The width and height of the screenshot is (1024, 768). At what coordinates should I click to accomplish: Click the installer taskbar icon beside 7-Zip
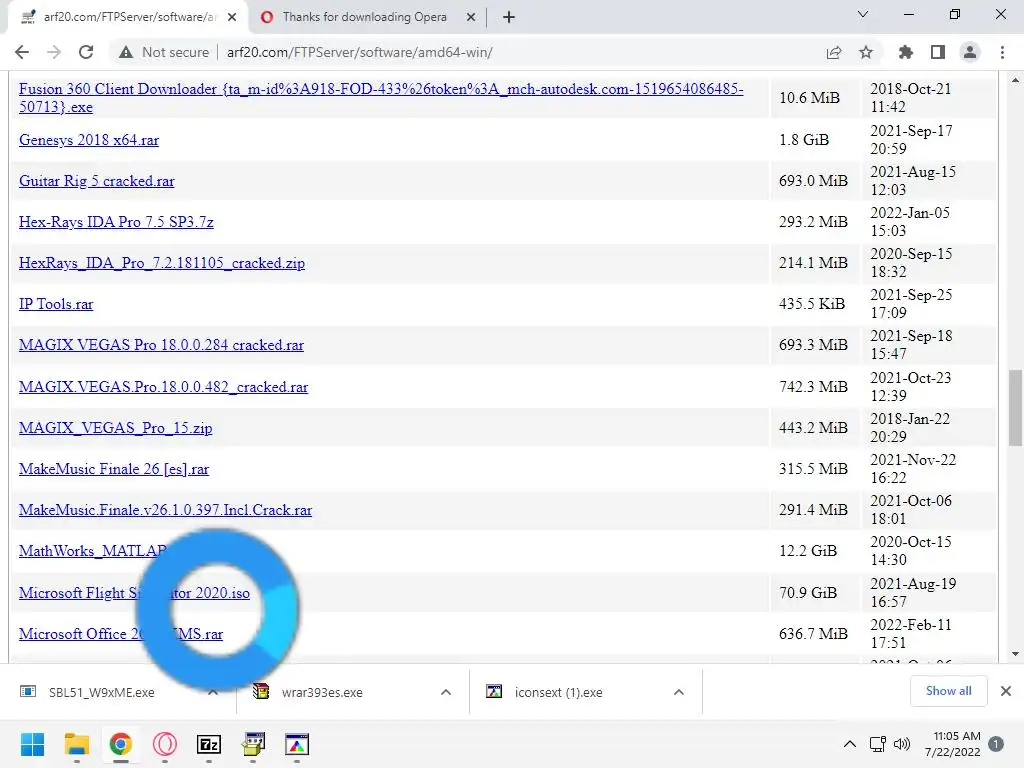click(x=253, y=744)
